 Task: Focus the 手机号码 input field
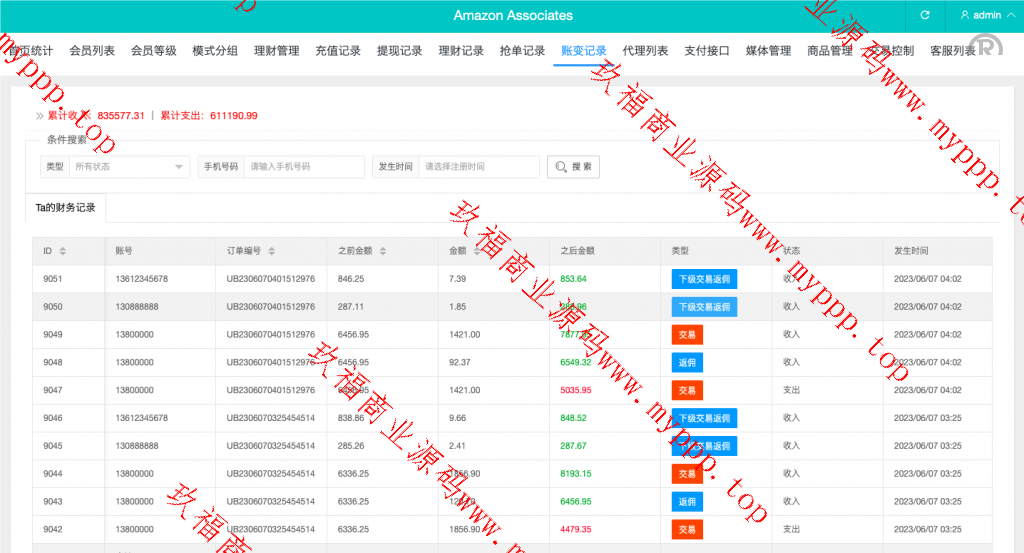tap(304, 167)
